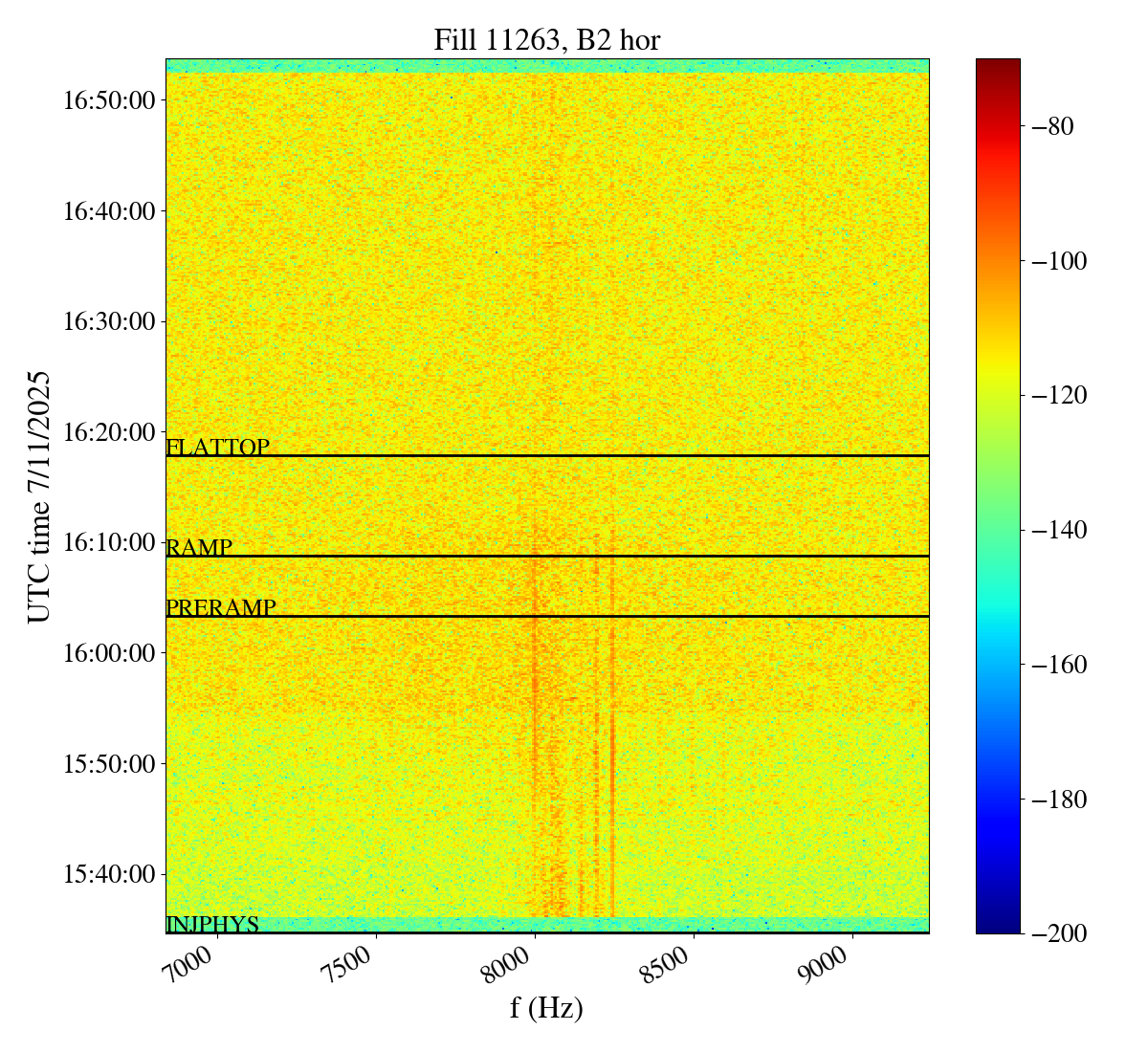This screenshot has width=1148, height=1052.
Task: Select the INJPHYS label at plot bottom
Action: tap(212, 925)
